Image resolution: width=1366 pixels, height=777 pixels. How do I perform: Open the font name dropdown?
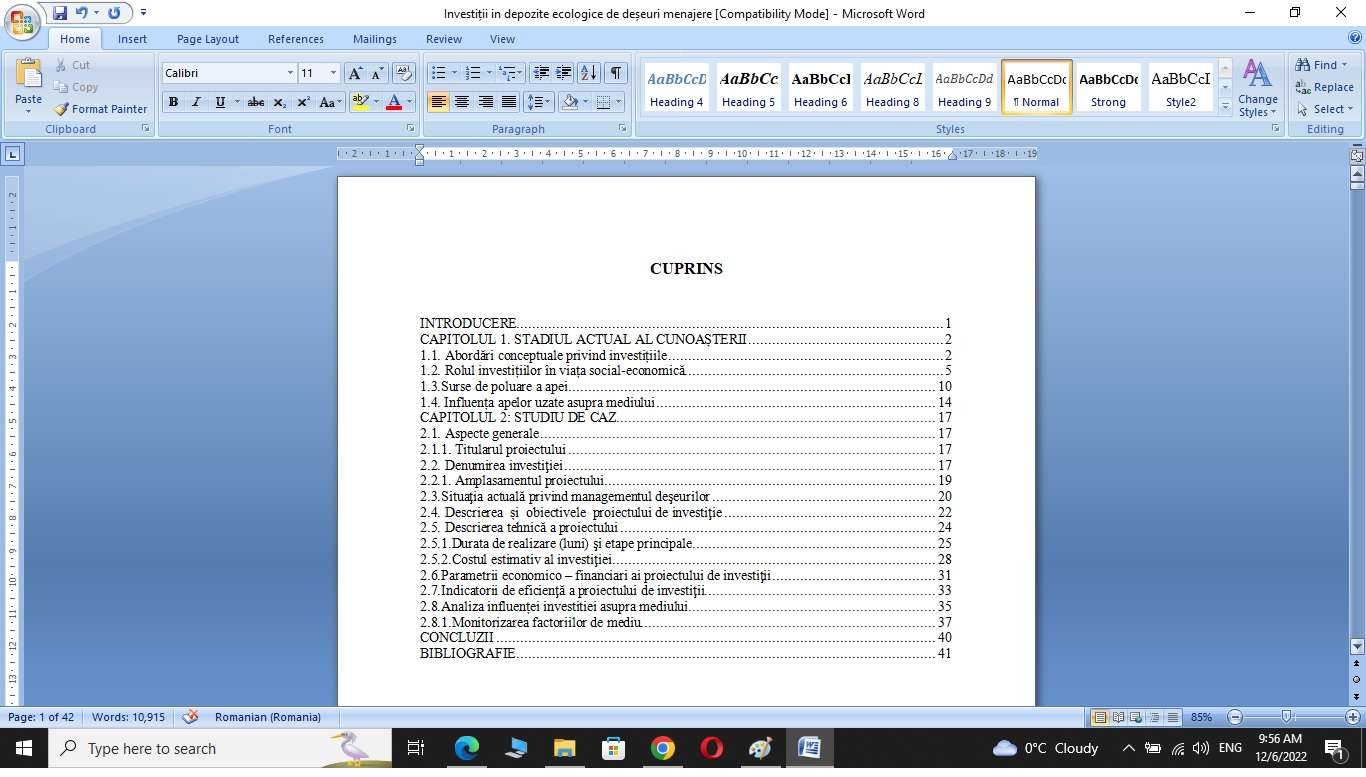(x=290, y=73)
